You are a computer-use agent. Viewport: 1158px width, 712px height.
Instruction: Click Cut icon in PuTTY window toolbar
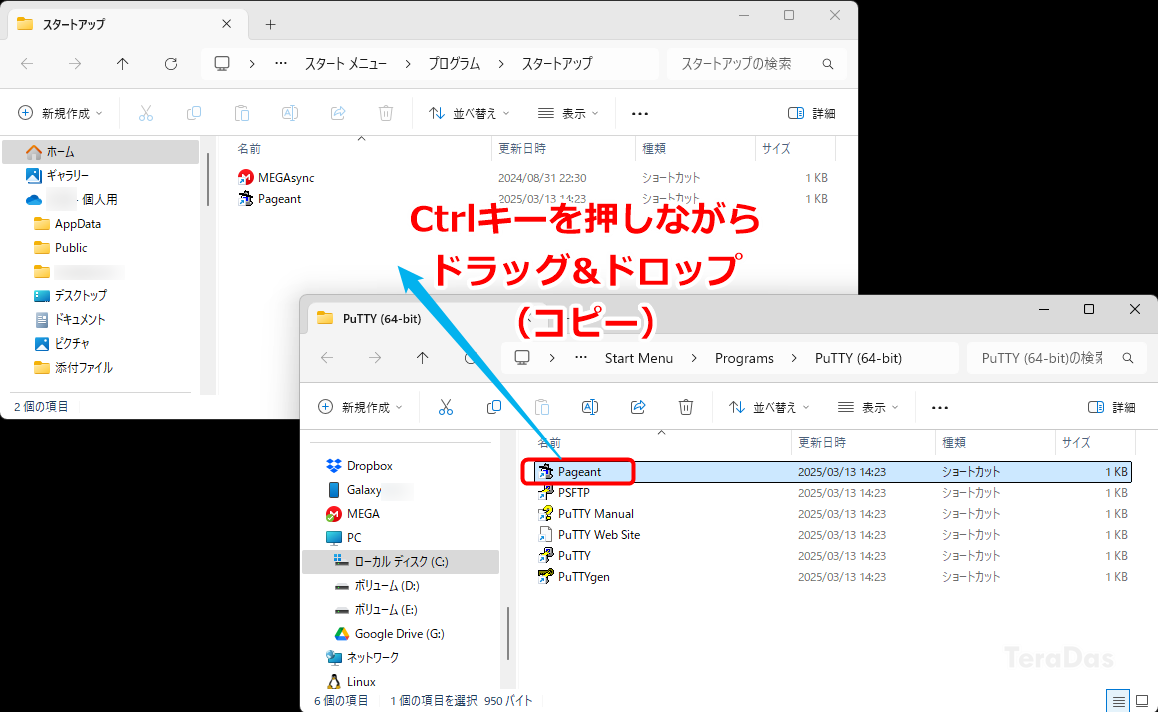tap(445, 407)
